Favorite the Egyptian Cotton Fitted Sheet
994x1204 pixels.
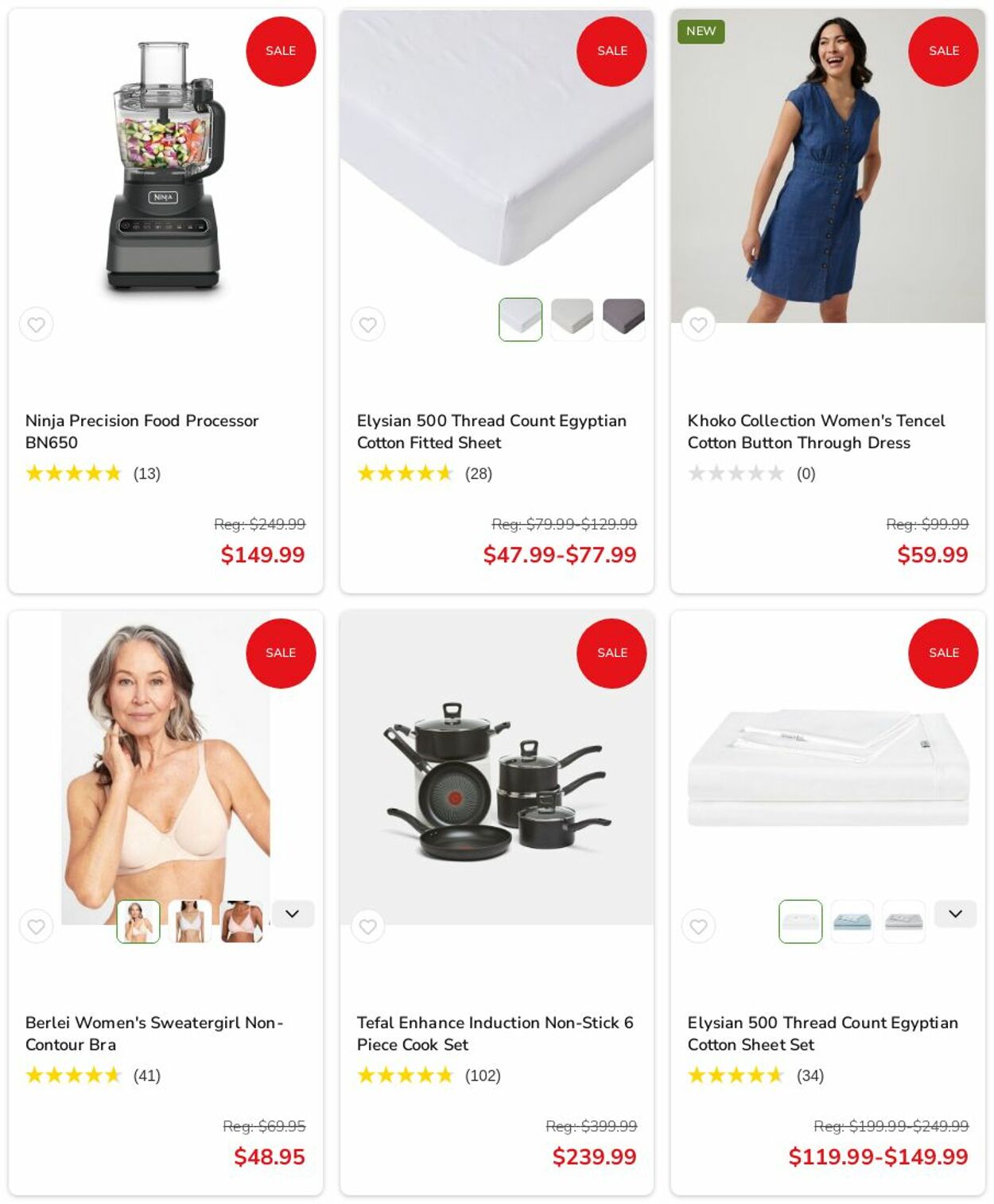pos(367,324)
